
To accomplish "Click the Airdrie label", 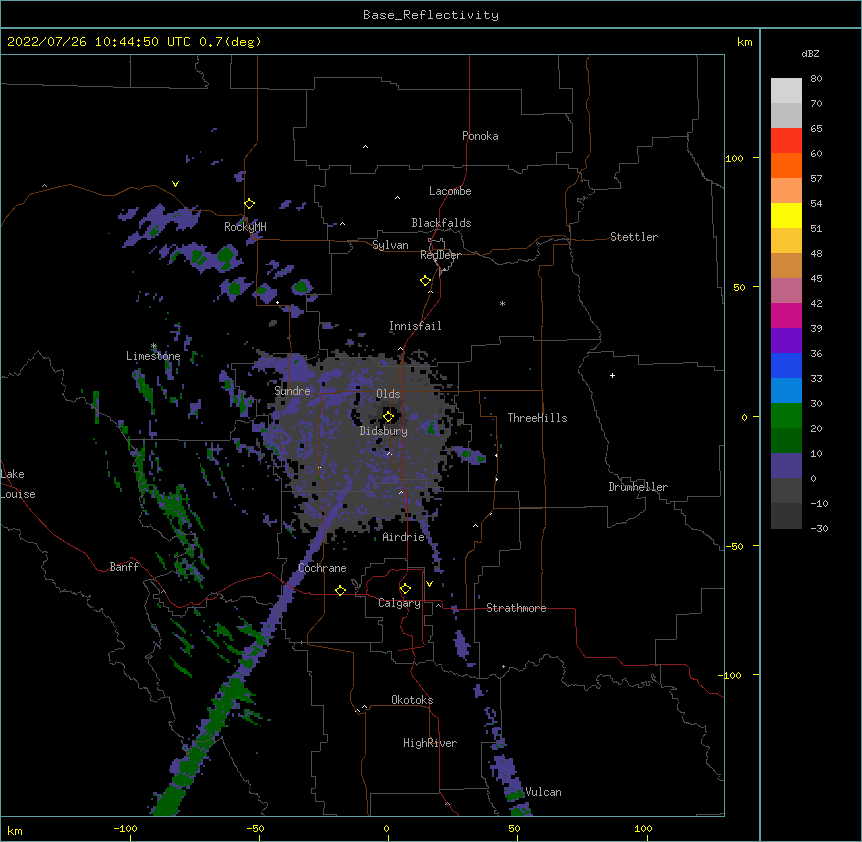I will [404, 537].
